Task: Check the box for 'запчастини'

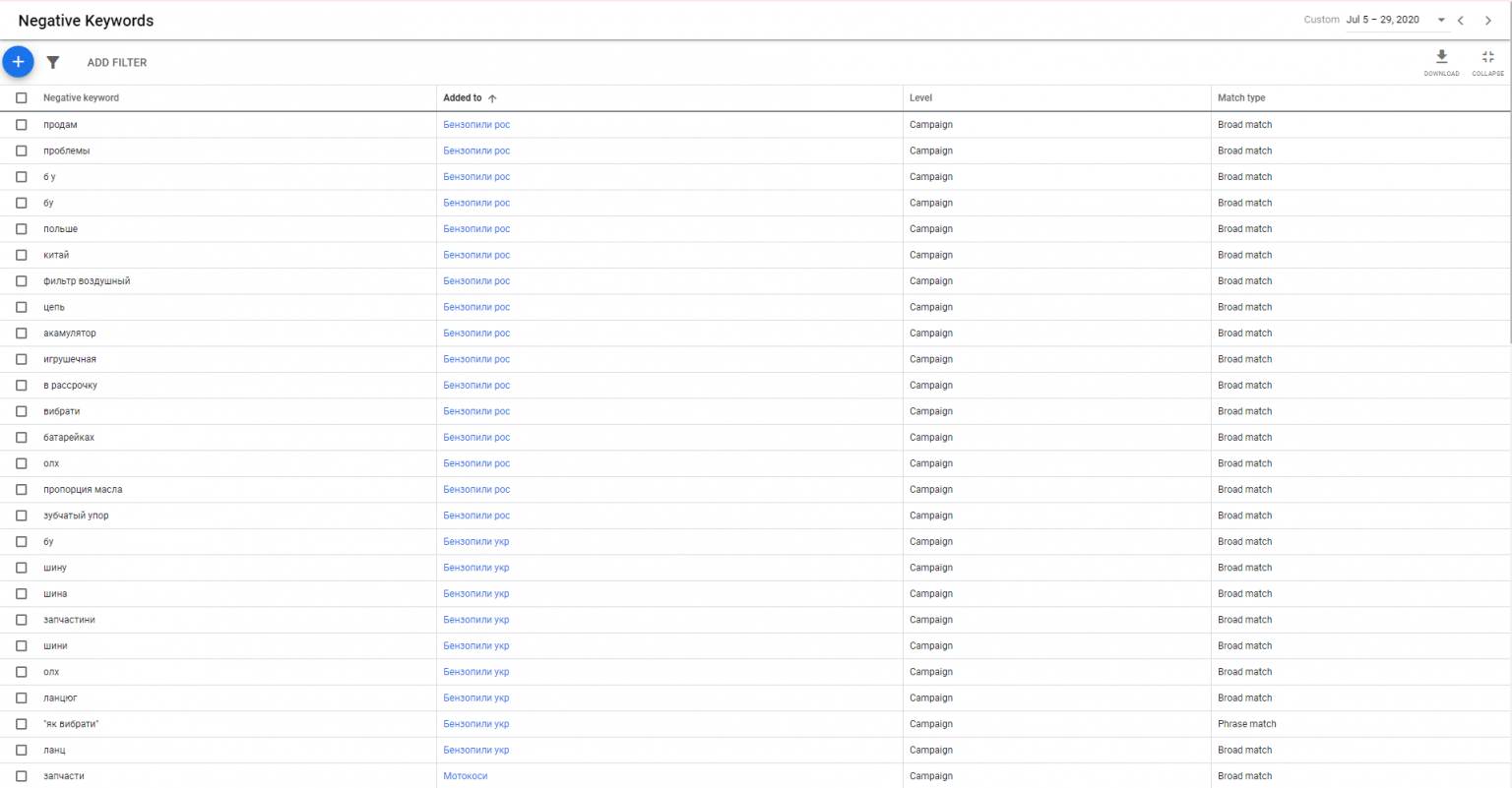Action: 22,620
